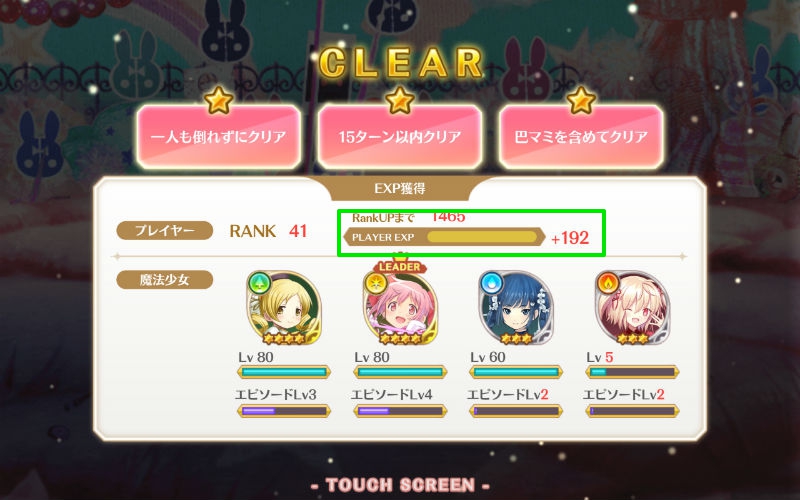Click the PLAYER EXP progress bar

pos(444,237)
